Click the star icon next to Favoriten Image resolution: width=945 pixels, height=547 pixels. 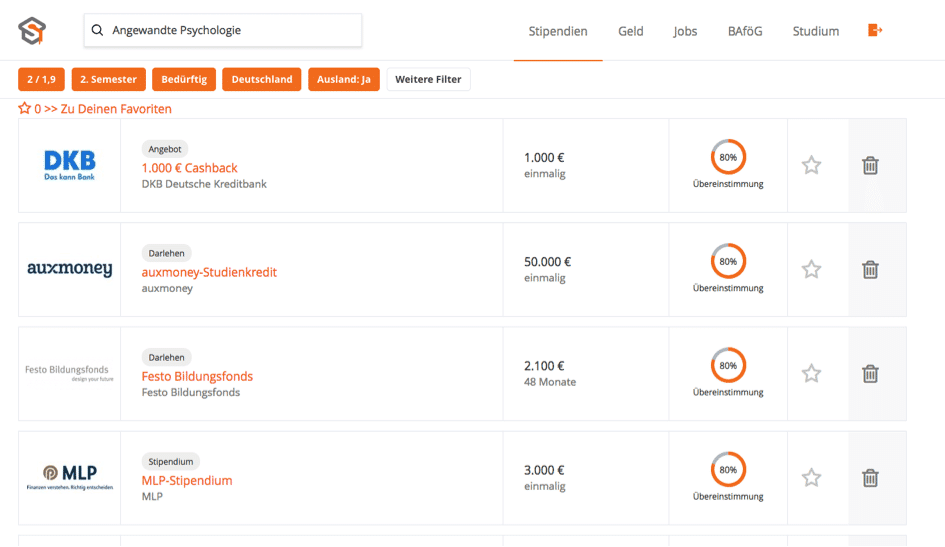tap(25, 108)
